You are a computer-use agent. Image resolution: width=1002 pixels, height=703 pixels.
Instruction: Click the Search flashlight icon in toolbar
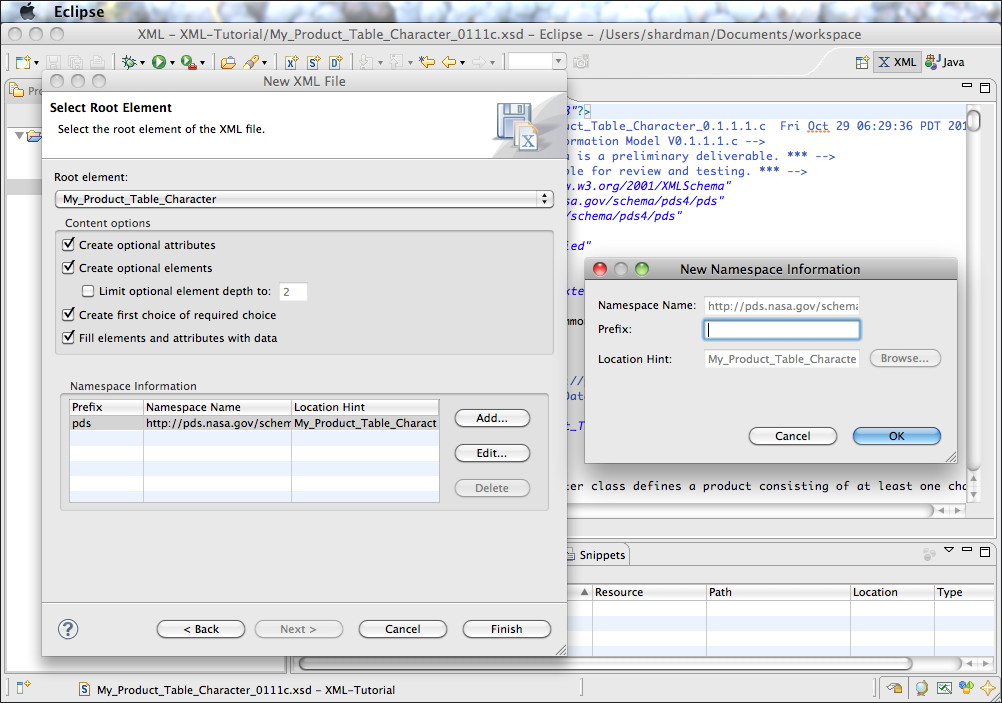click(251, 62)
